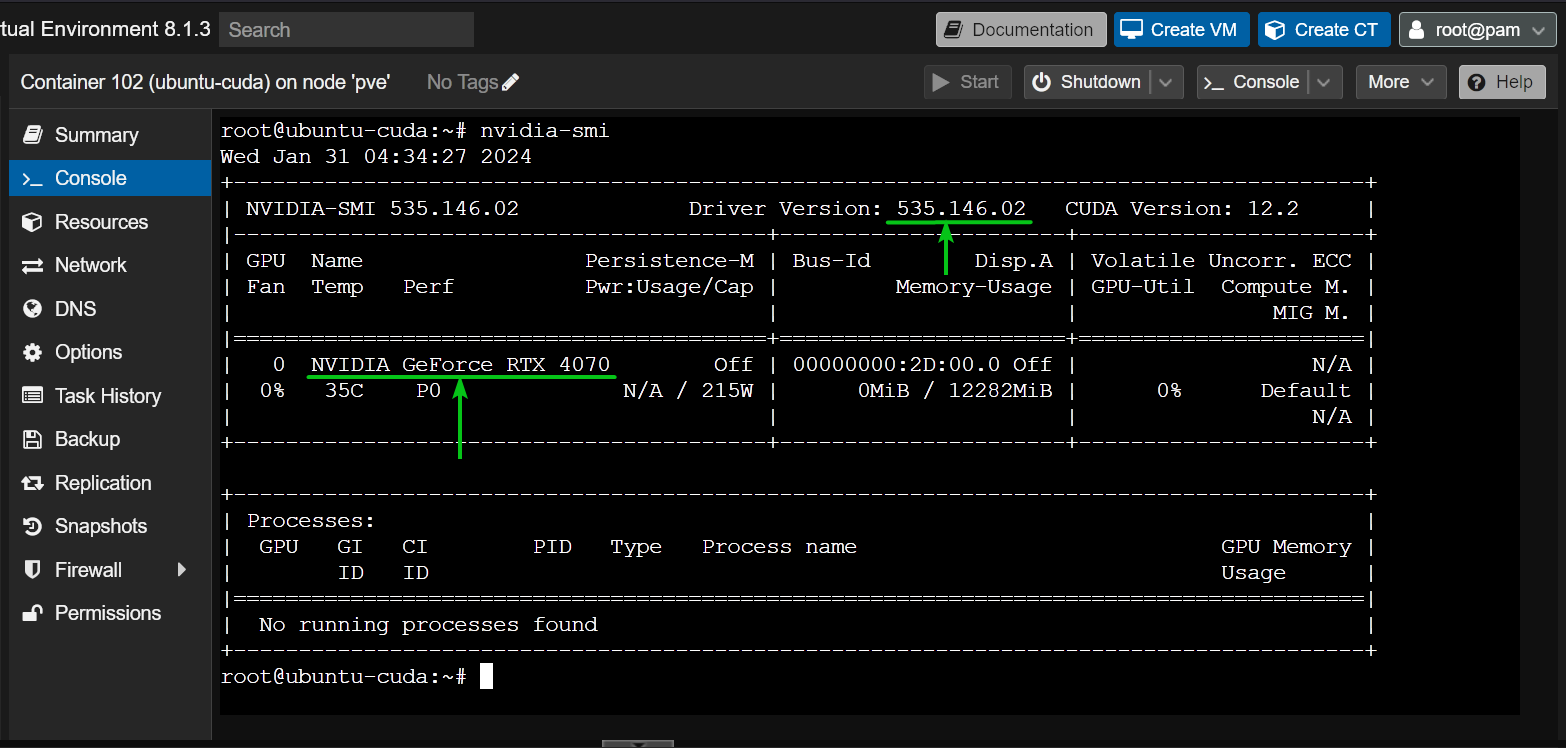Click the DNS globe icon

[x=33, y=309]
